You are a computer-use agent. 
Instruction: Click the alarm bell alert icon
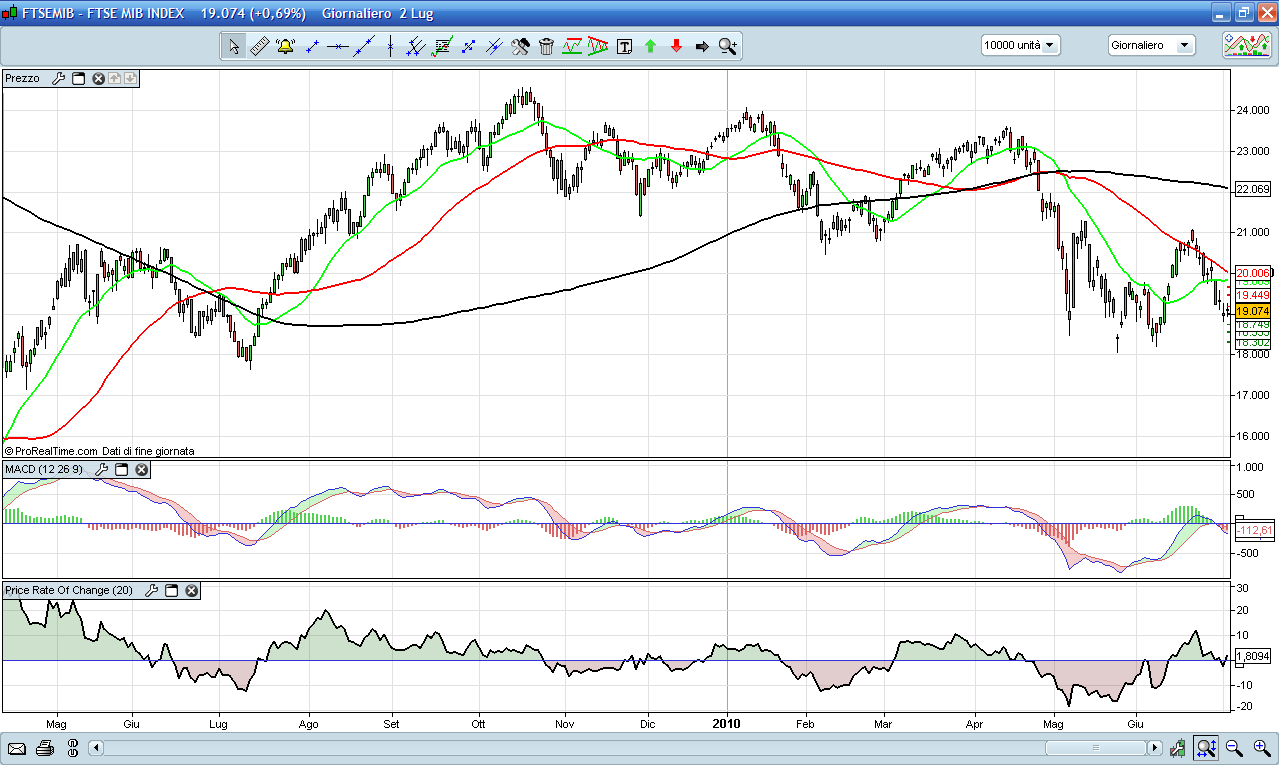pos(285,46)
